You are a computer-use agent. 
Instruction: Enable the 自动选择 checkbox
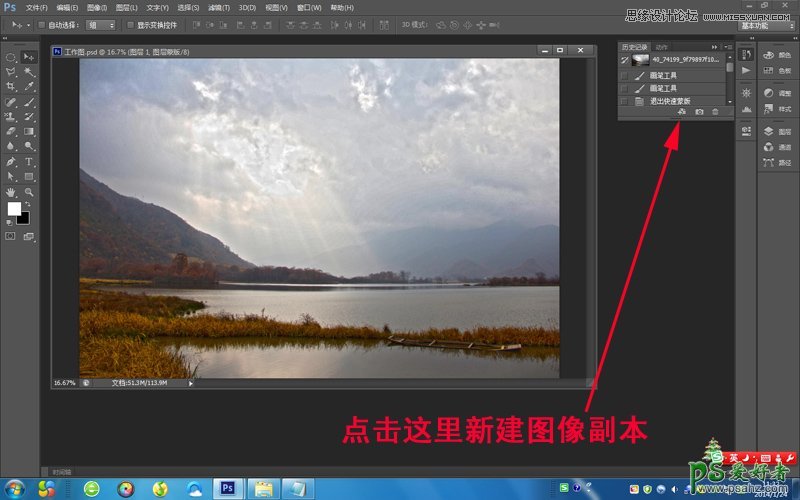[x=40, y=24]
